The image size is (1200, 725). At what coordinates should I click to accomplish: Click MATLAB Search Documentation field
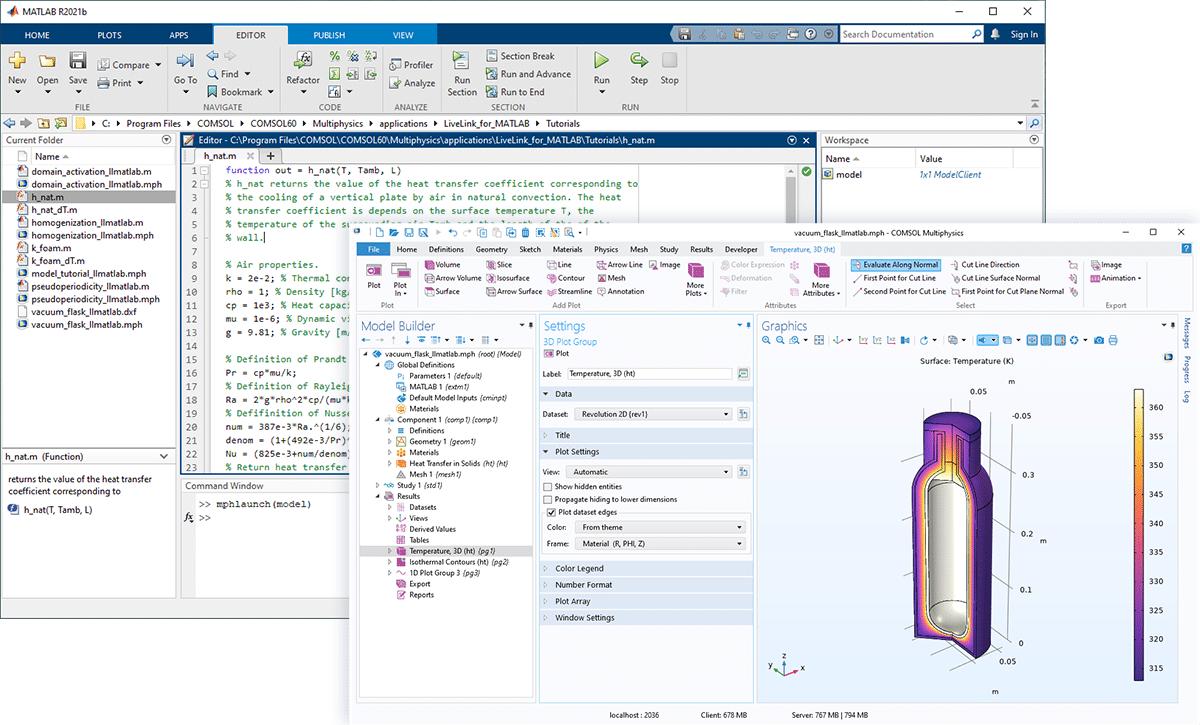pos(911,34)
